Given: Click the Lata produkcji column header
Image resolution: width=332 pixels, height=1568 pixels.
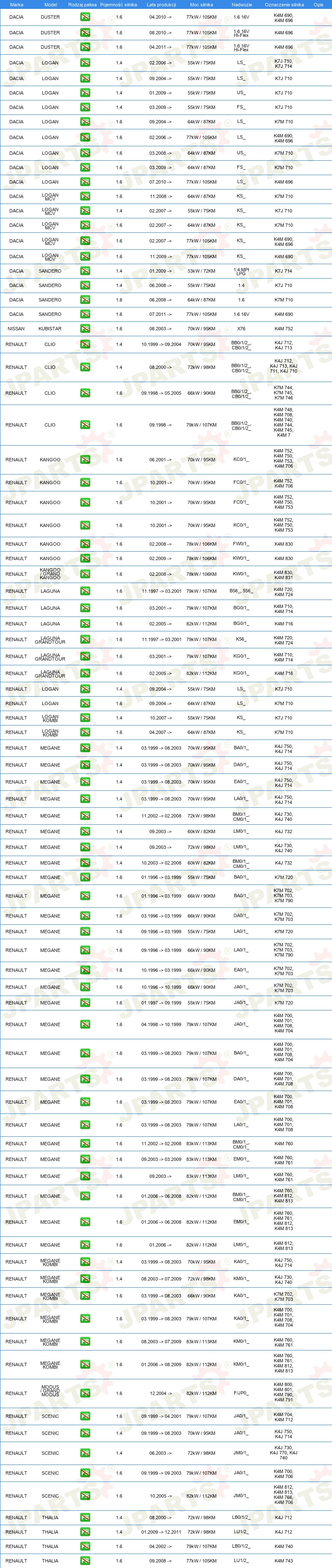Looking at the screenshot, I should pos(161,4).
